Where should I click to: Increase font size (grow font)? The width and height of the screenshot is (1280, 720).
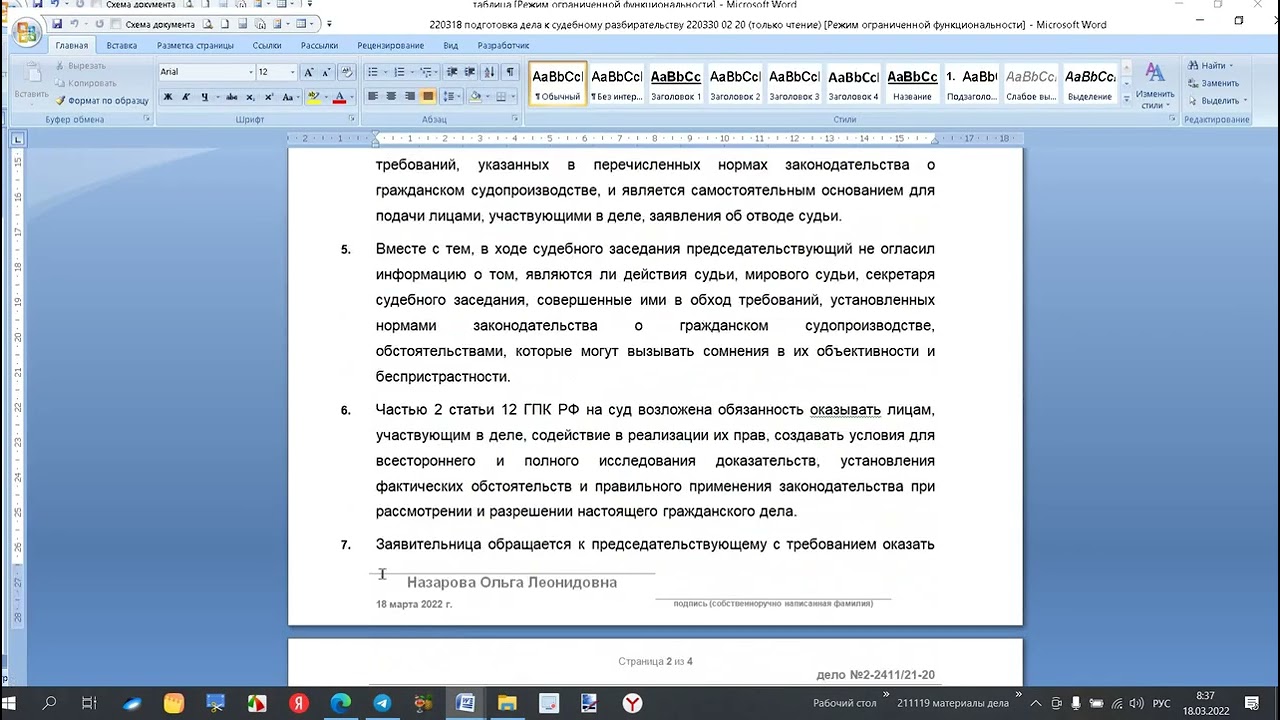[x=309, y=72]
